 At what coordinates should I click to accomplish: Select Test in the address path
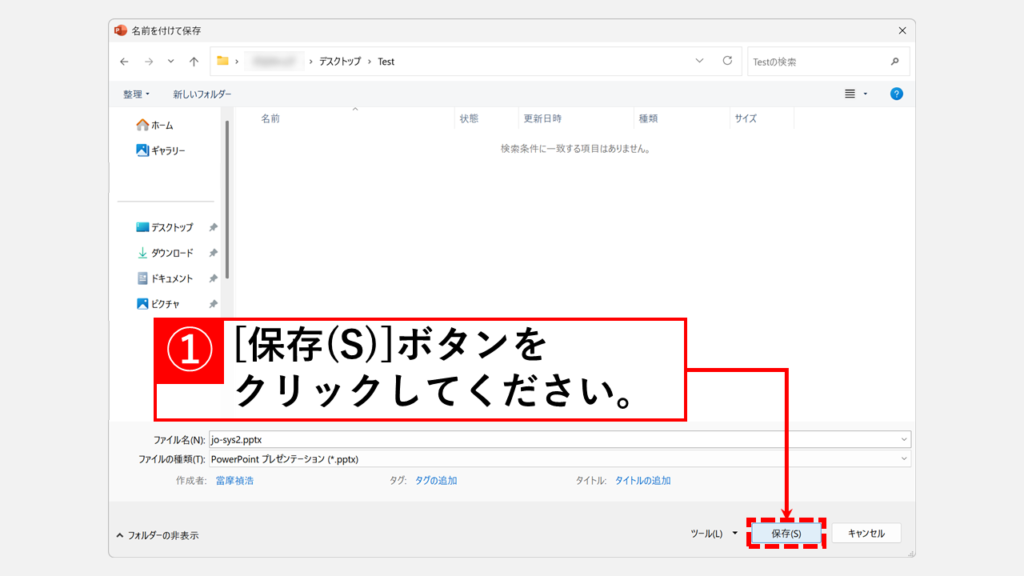point(386,61)
